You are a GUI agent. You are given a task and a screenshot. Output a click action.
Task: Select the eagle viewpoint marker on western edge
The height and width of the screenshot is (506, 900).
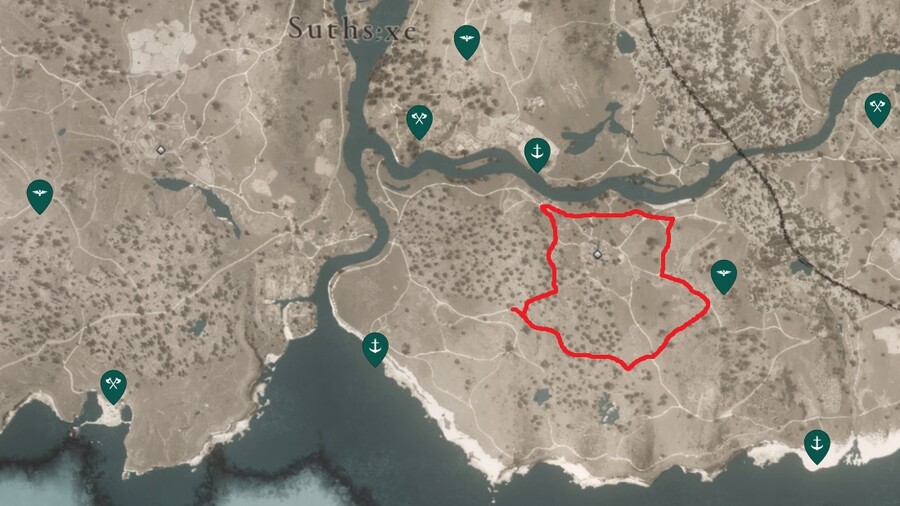[x=40, y=197]
